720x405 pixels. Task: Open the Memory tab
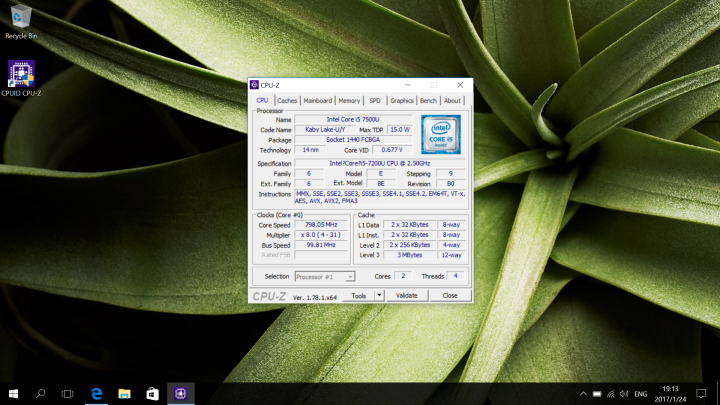(349, 101)
